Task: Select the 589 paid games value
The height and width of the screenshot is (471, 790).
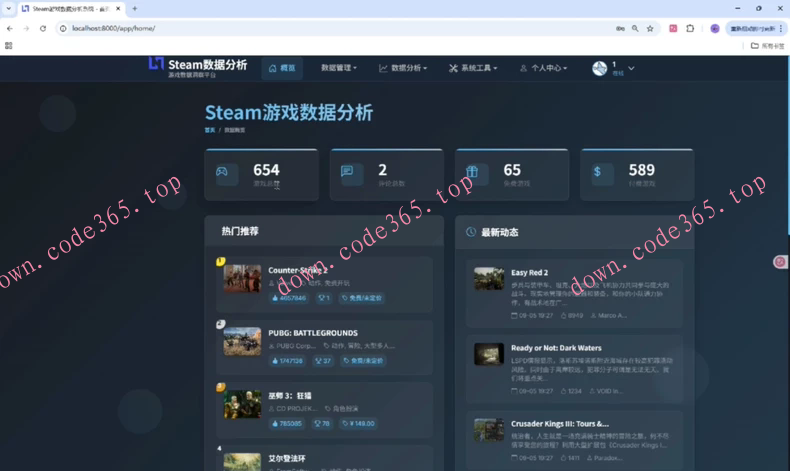Action: pyautogui.click(x=641, y=170)
